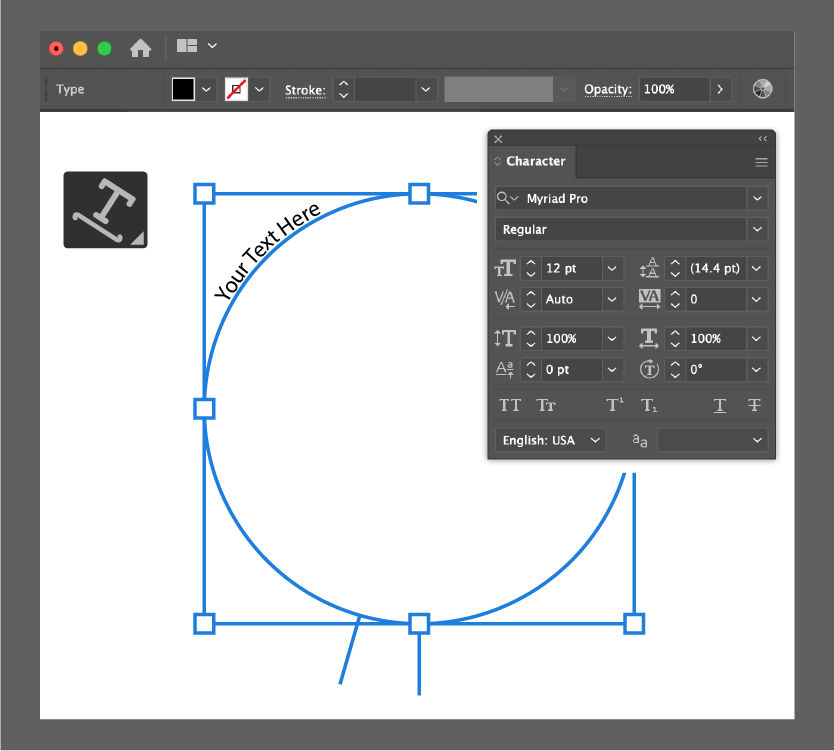
Task: Open the Character panel hamburger menu
Action: [761, 162]
